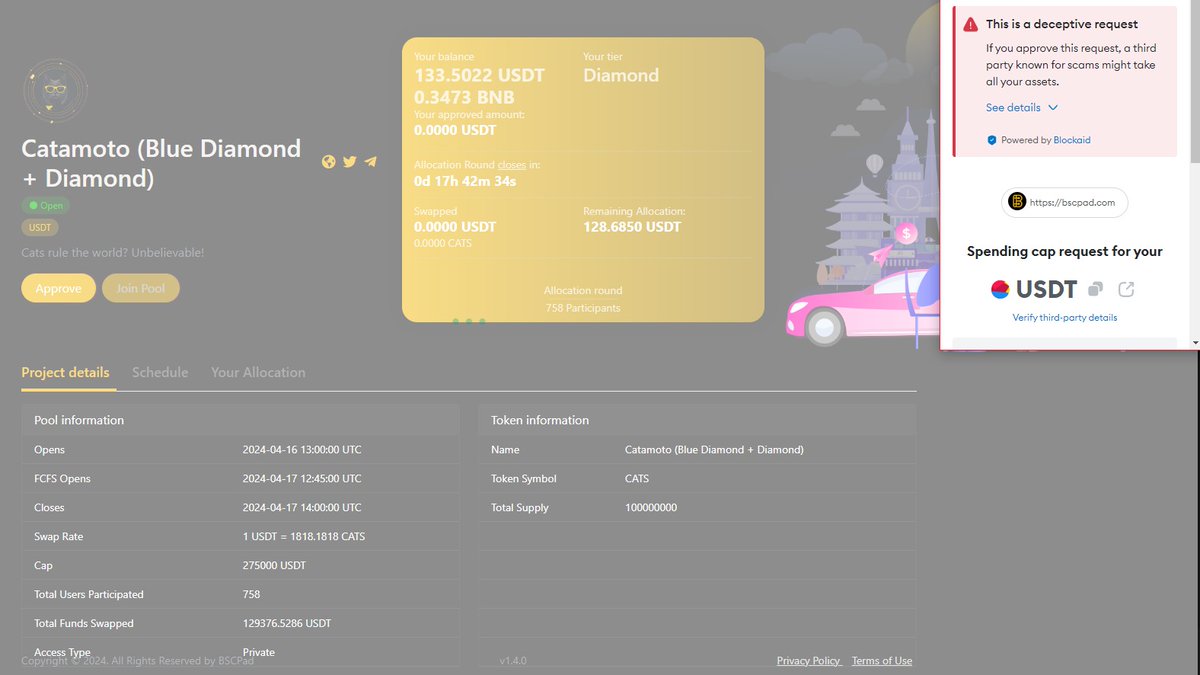This screenshot has width=1200, height=675.
Task: Click the Catamoto (Blue Diamond + Diamond) title
Action: (161, 163)
